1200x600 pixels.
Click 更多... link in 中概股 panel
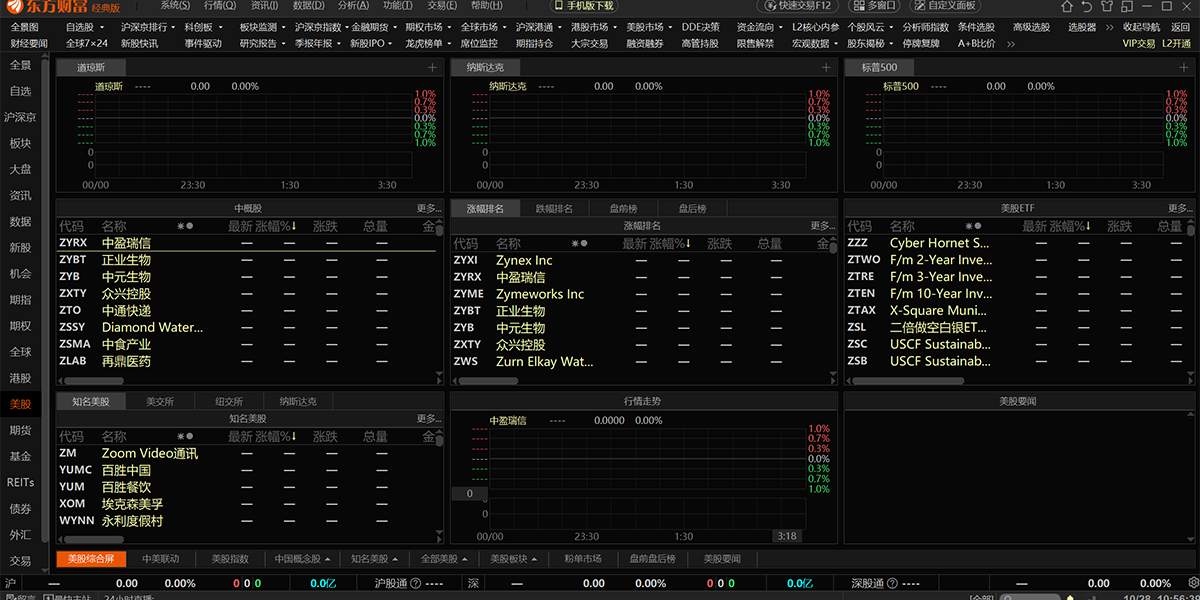[429, 209]
